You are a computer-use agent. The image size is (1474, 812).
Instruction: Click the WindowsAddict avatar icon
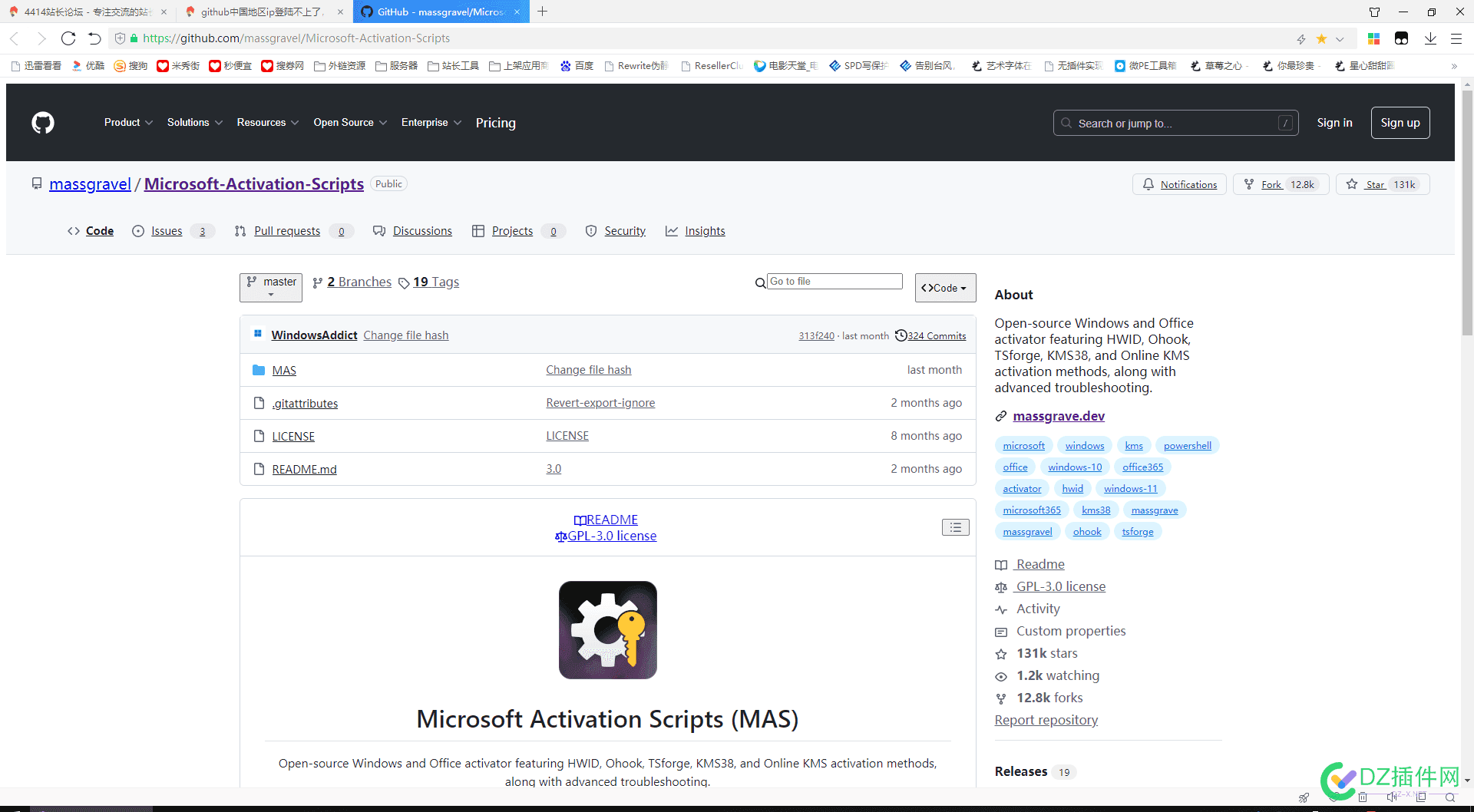point(258,334)
